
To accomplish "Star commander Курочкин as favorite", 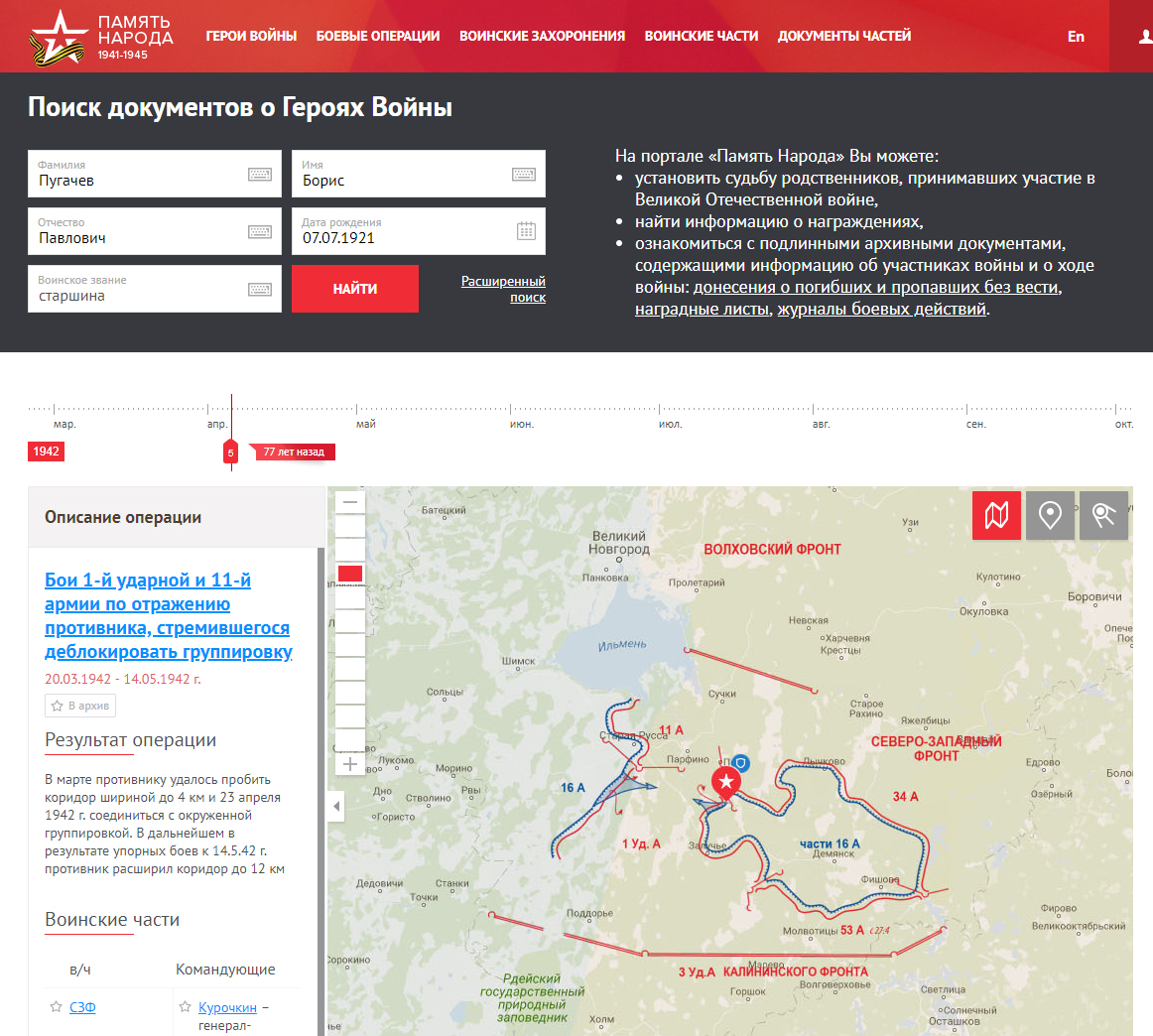I will click(185, 1006).
